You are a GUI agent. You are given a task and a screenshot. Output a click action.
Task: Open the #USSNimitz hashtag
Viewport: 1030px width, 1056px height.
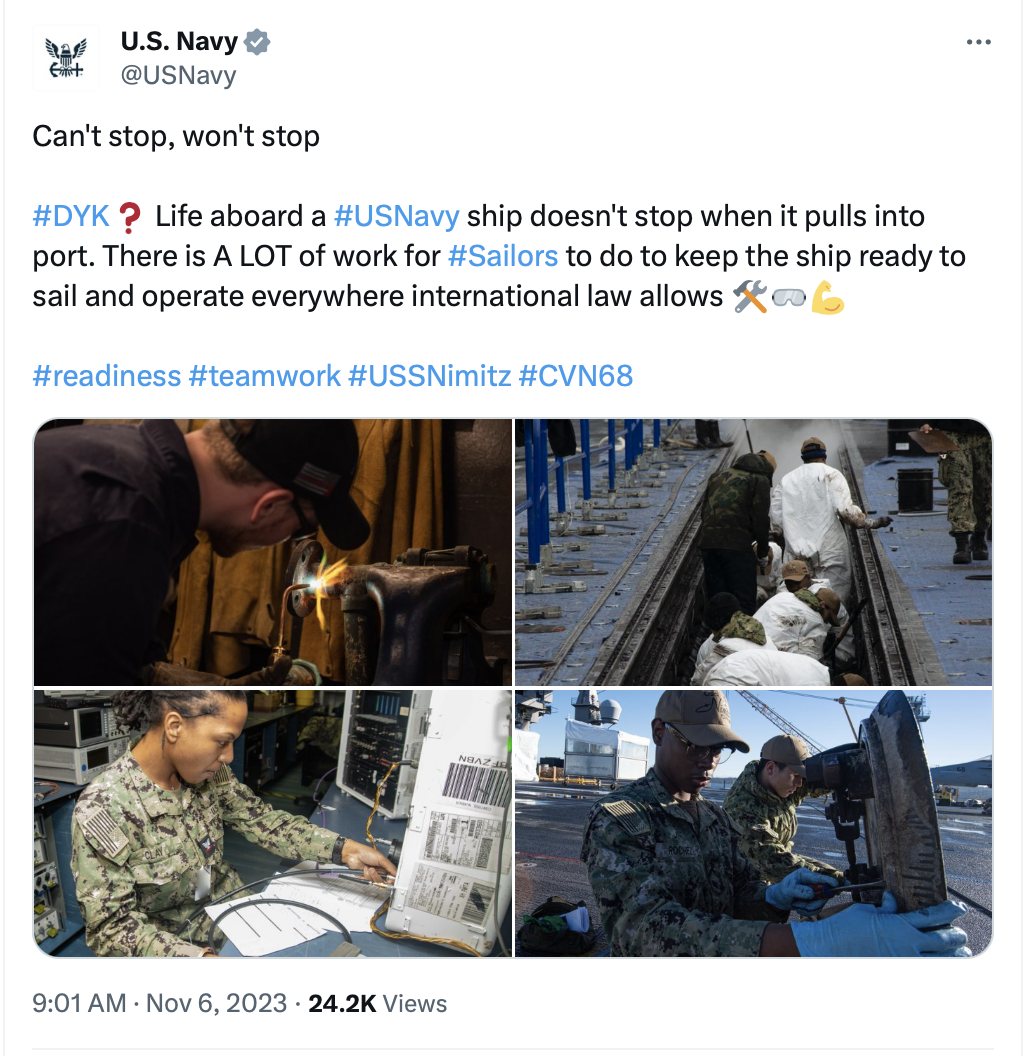click(x=430, y=376)
